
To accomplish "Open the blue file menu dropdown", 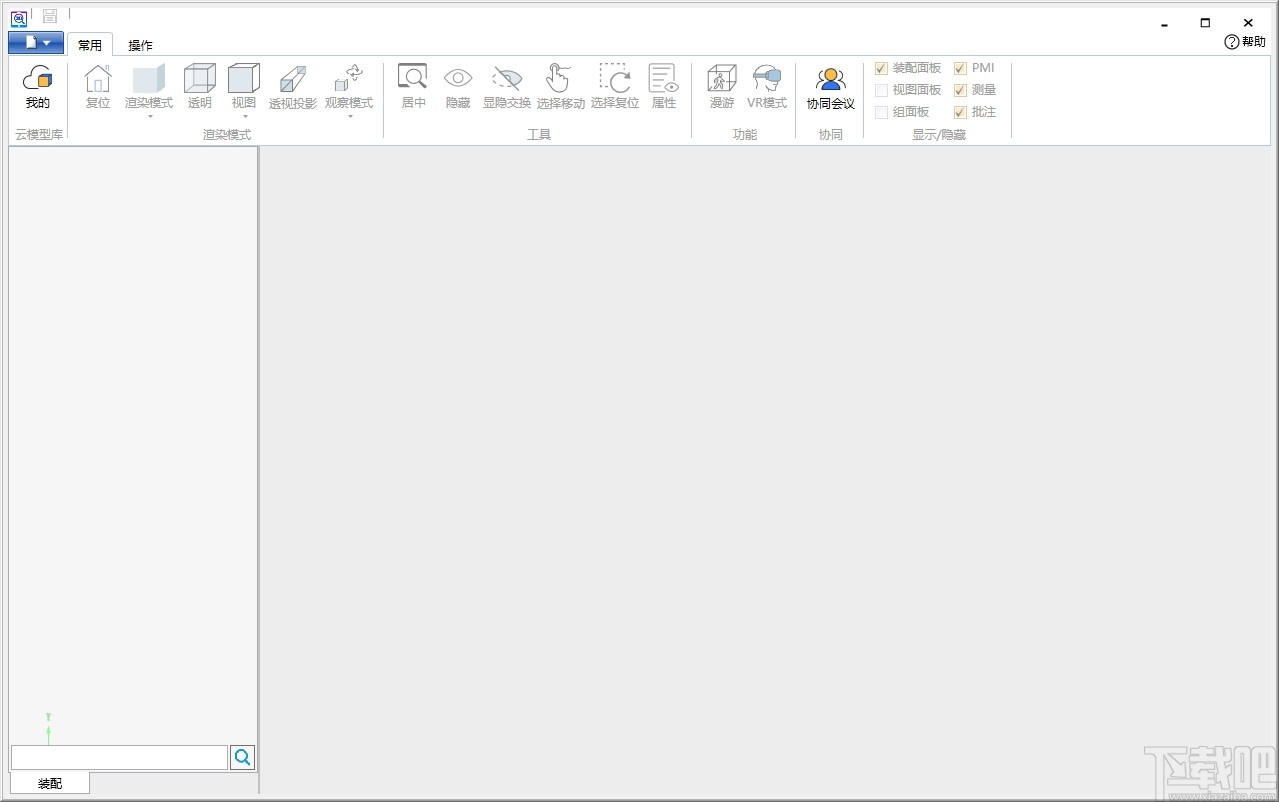I will 36,43.
